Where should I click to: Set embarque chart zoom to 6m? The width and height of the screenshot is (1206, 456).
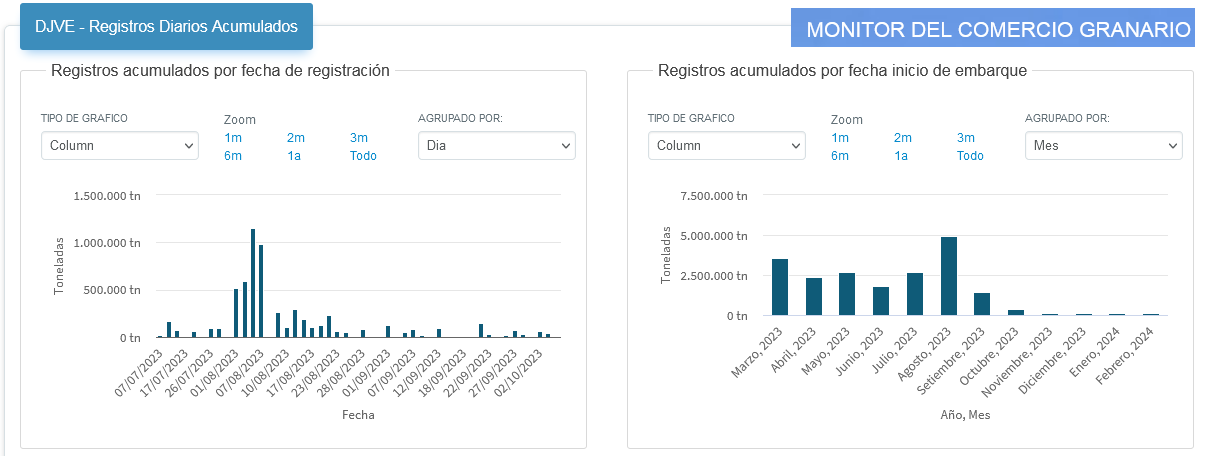point(840,156)
